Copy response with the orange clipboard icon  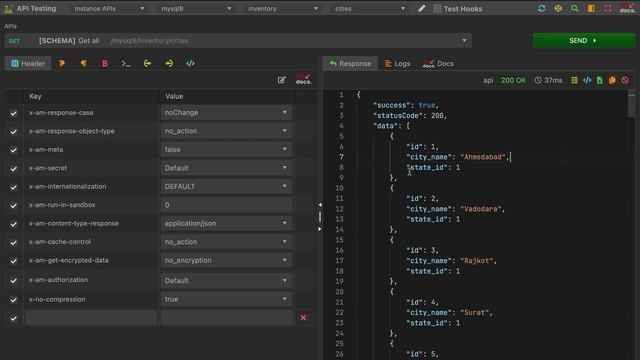coord(612,80)
